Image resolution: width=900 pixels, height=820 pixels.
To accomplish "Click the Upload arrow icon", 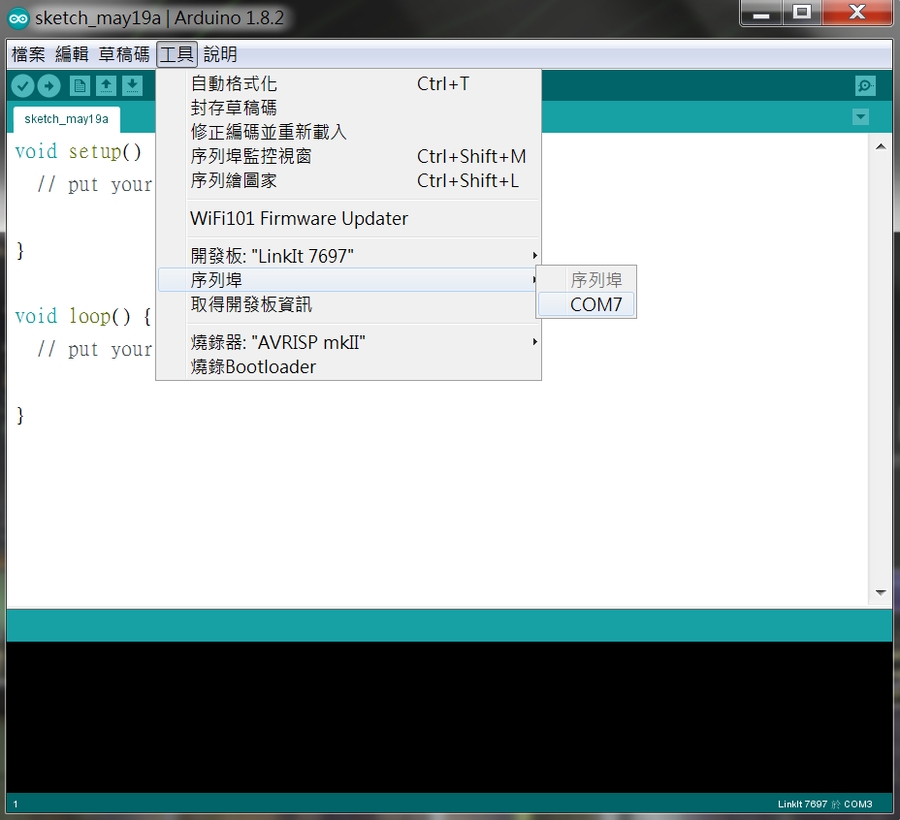I will (x=48, y=86).
